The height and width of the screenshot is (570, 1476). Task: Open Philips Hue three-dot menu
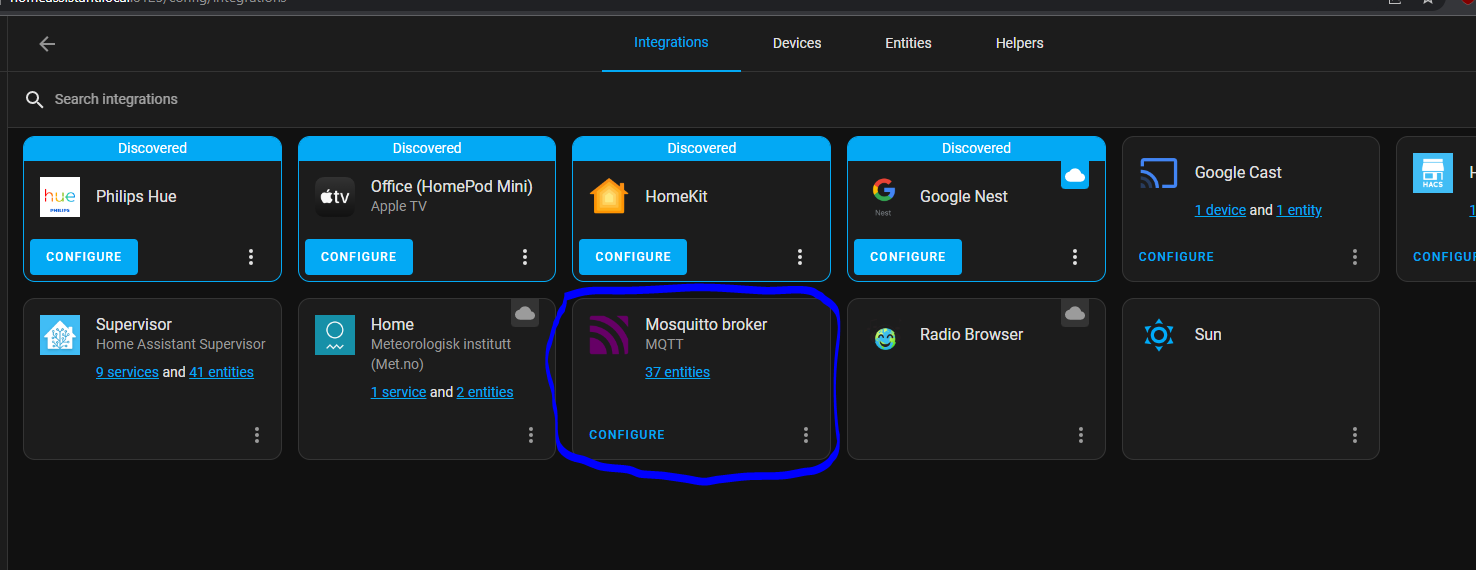click(x=251, y=257)
